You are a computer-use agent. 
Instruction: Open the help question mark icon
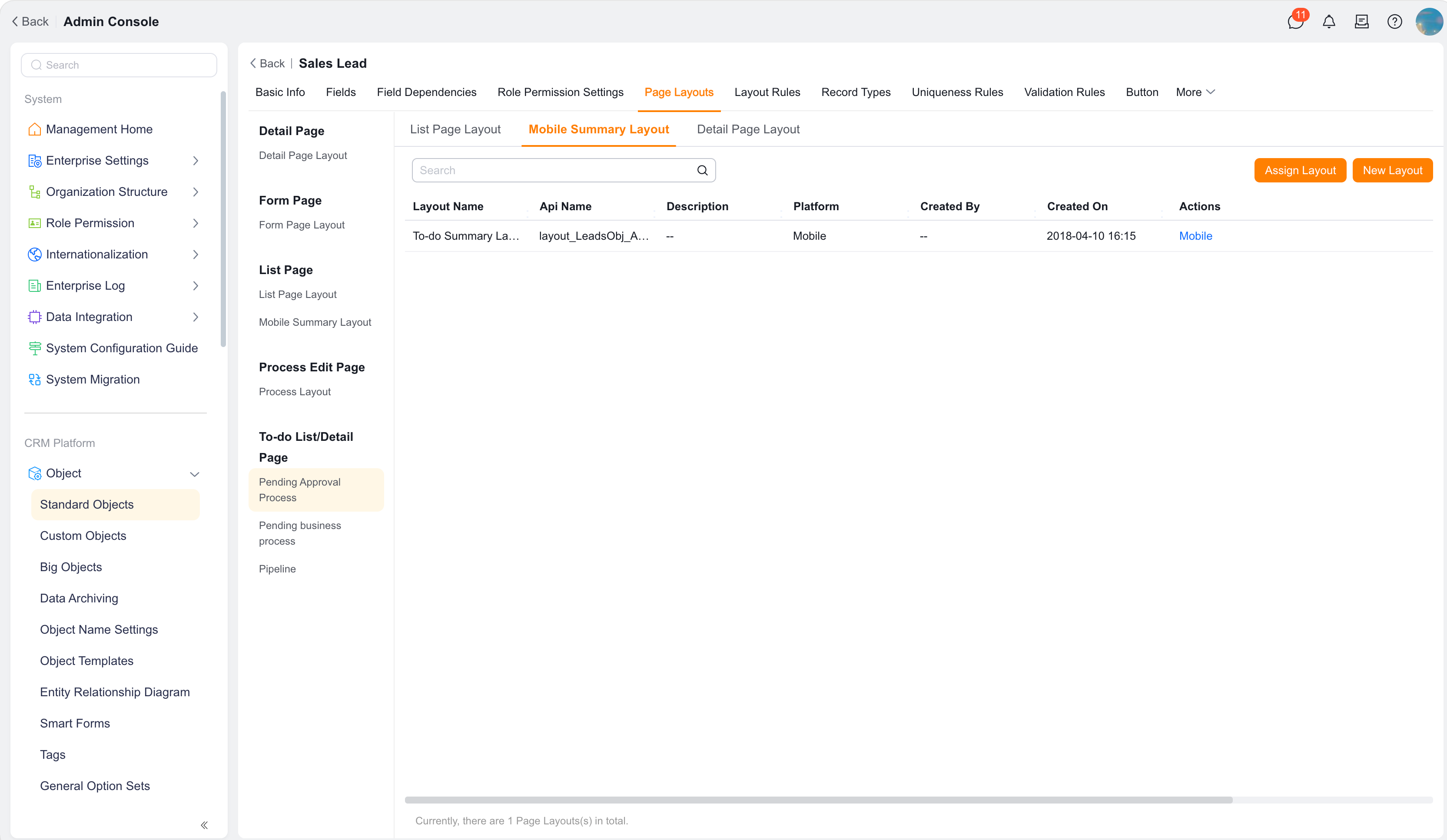1394,22
